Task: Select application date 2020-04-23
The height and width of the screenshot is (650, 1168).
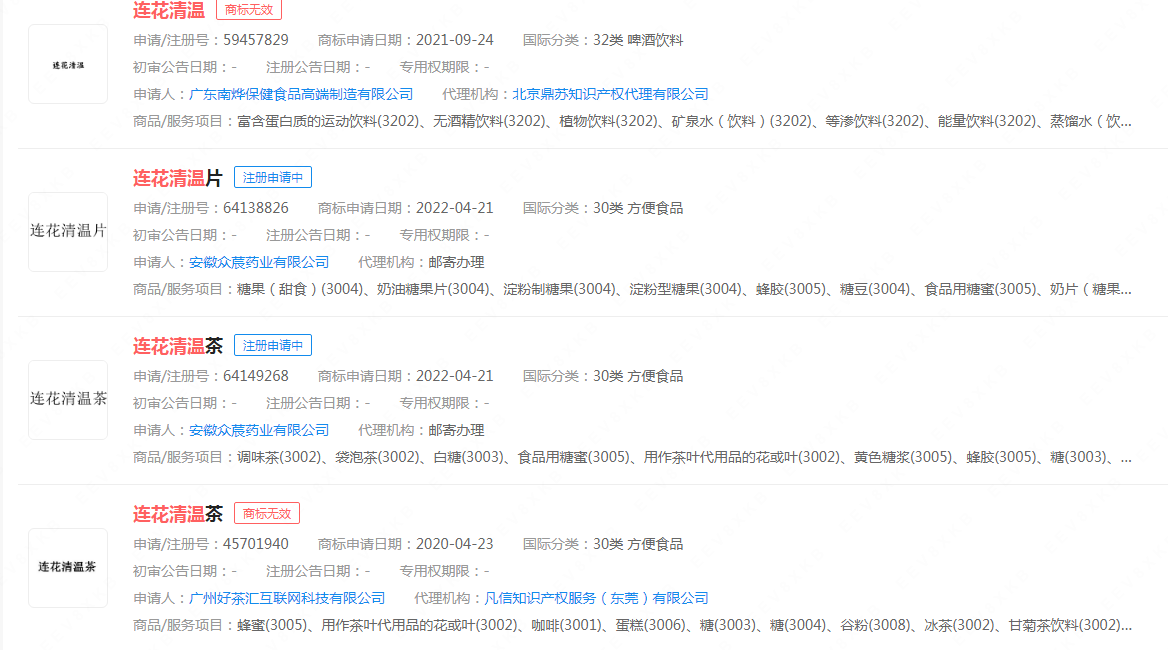Action: pyautogui.click(x=454, y=544)
